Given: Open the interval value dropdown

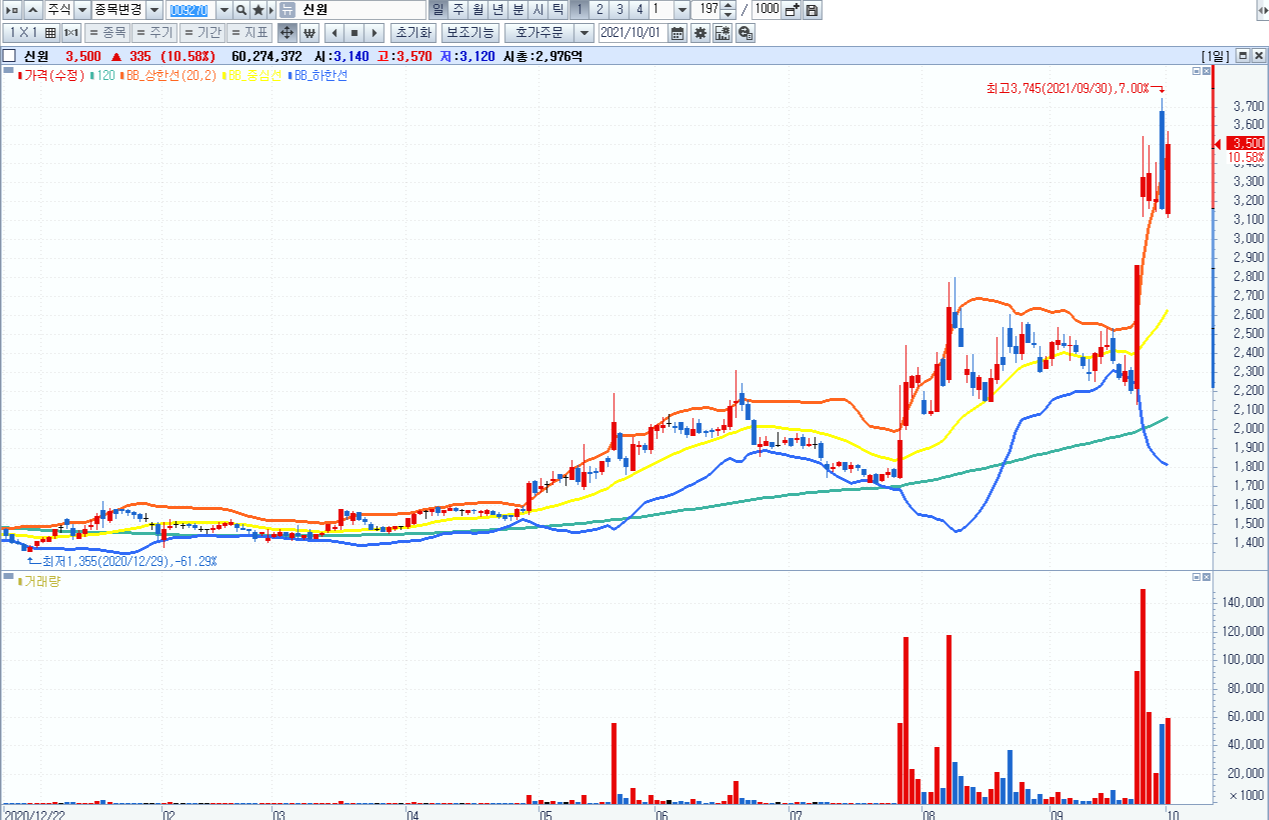Looking at the screenshot, I should point(682,9).
